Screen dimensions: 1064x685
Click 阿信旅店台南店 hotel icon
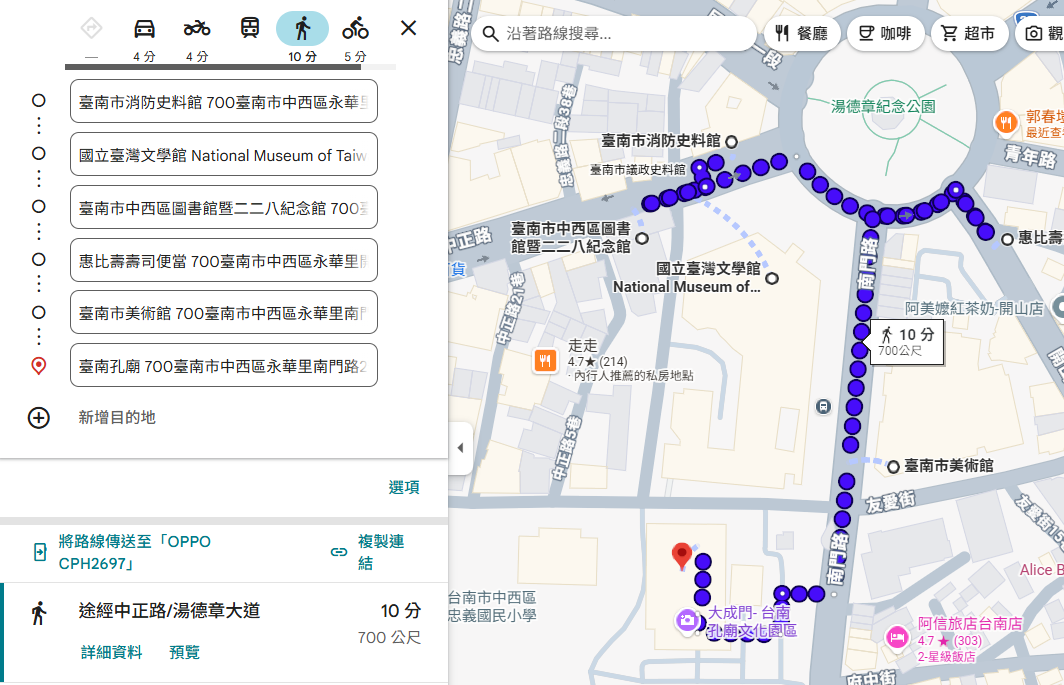(897, 637)
